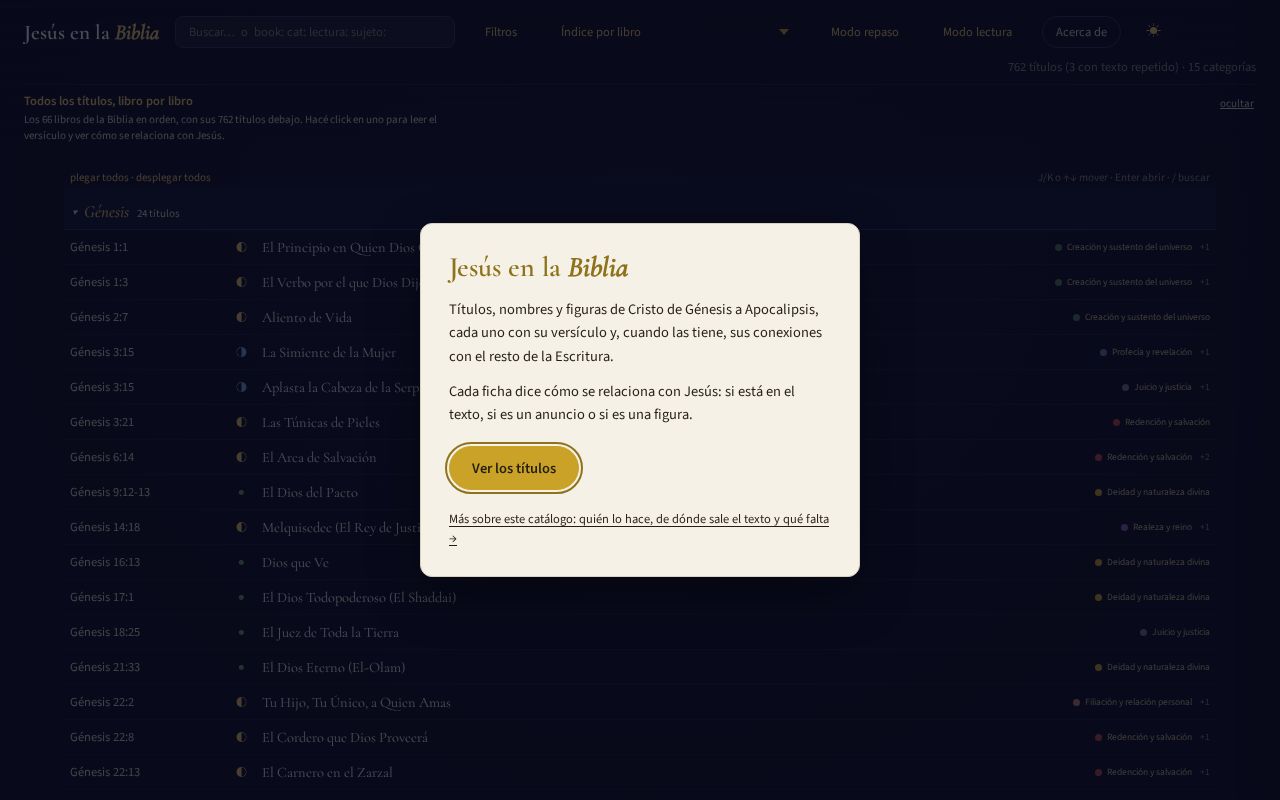Click the half-circle icon beside Tu Hijo, Tu Único

click(x=241, y=702)
